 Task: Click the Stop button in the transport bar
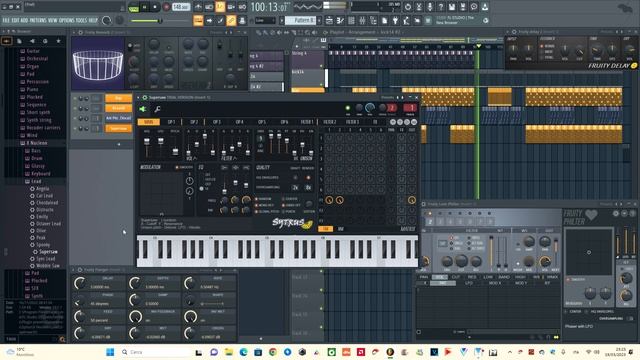click(x=155, y=7)
